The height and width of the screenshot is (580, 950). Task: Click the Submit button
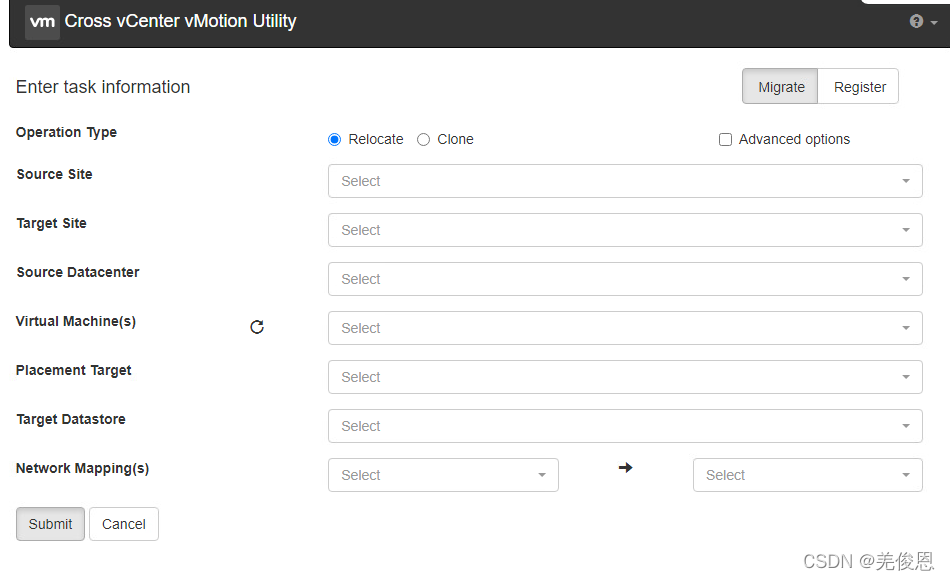[50, 524]
